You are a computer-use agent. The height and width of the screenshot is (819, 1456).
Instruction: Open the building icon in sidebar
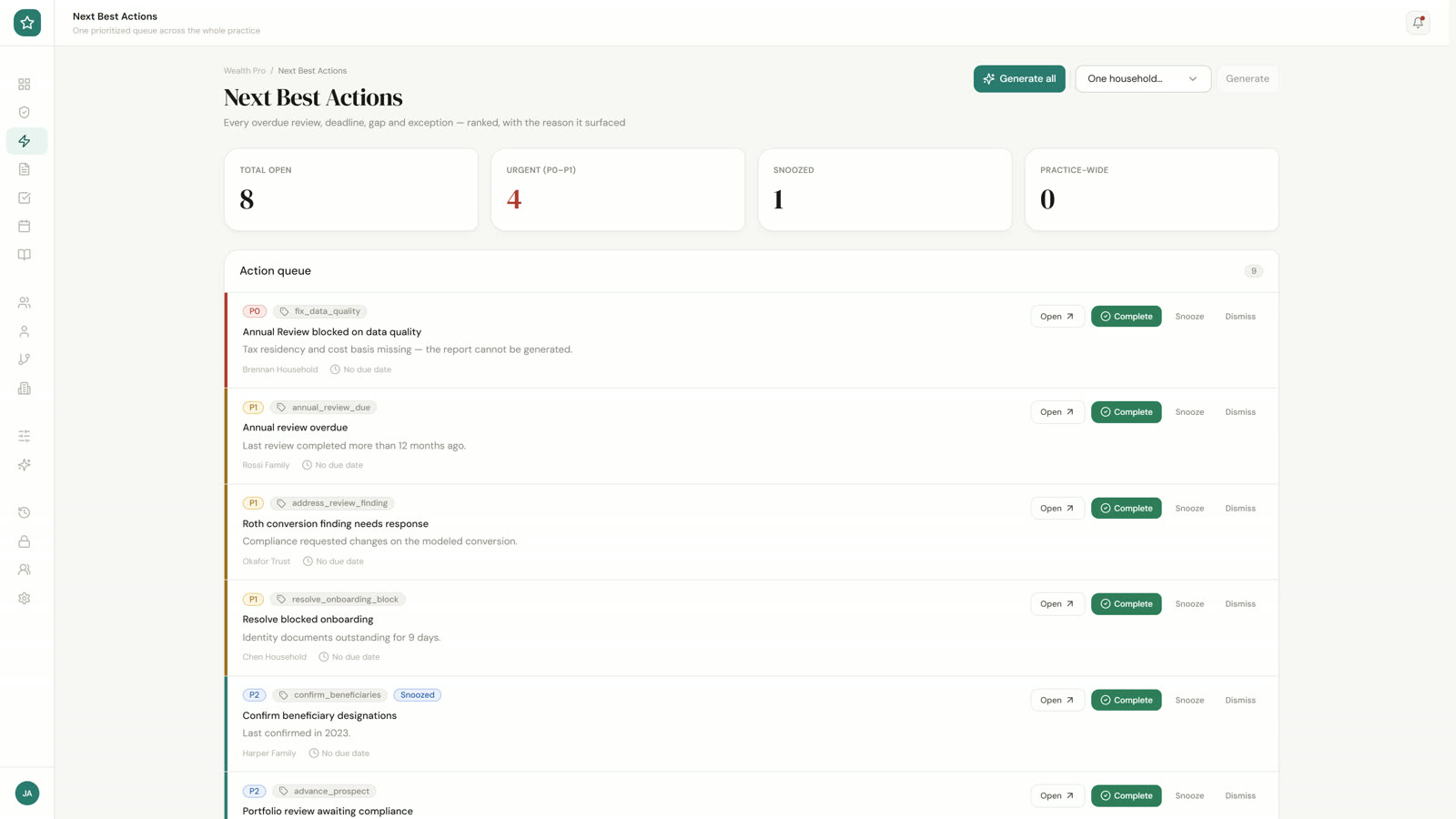25,389
